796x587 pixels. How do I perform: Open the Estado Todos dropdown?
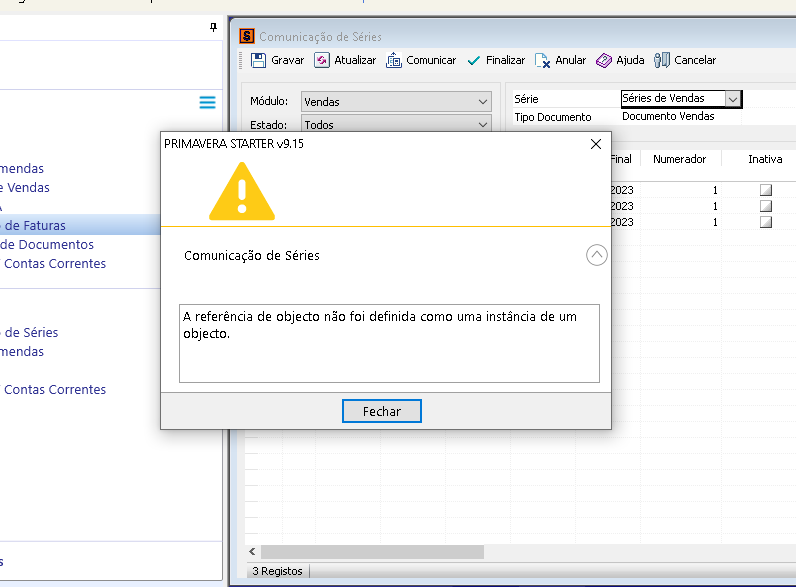(484, 125)
